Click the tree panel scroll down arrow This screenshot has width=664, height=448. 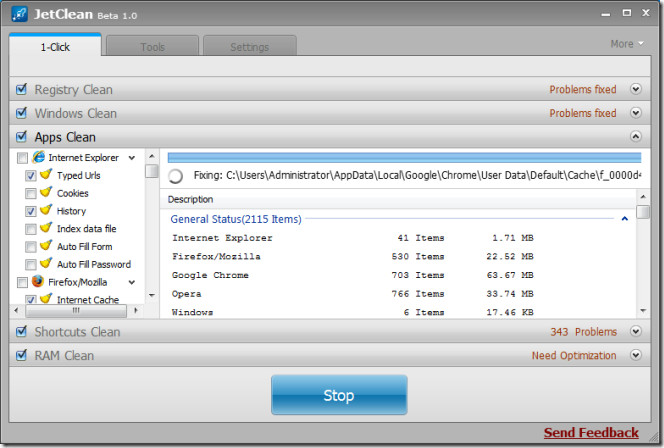[152, 295]
